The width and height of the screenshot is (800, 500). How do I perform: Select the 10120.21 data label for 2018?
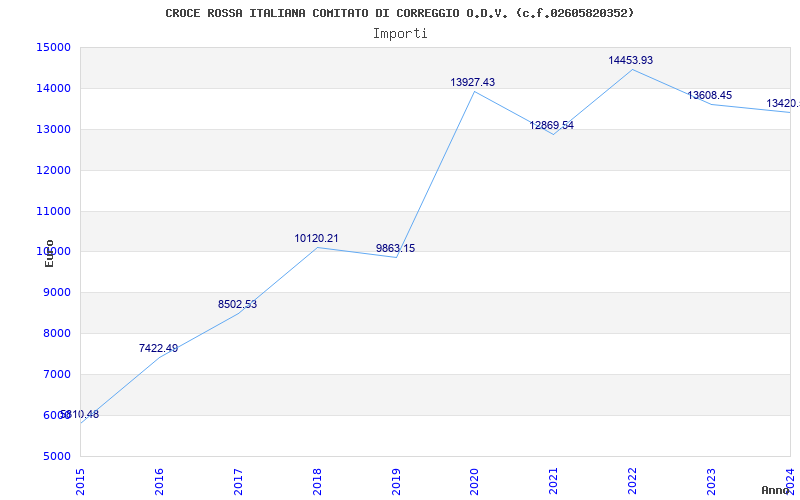(x=316, y=238)
